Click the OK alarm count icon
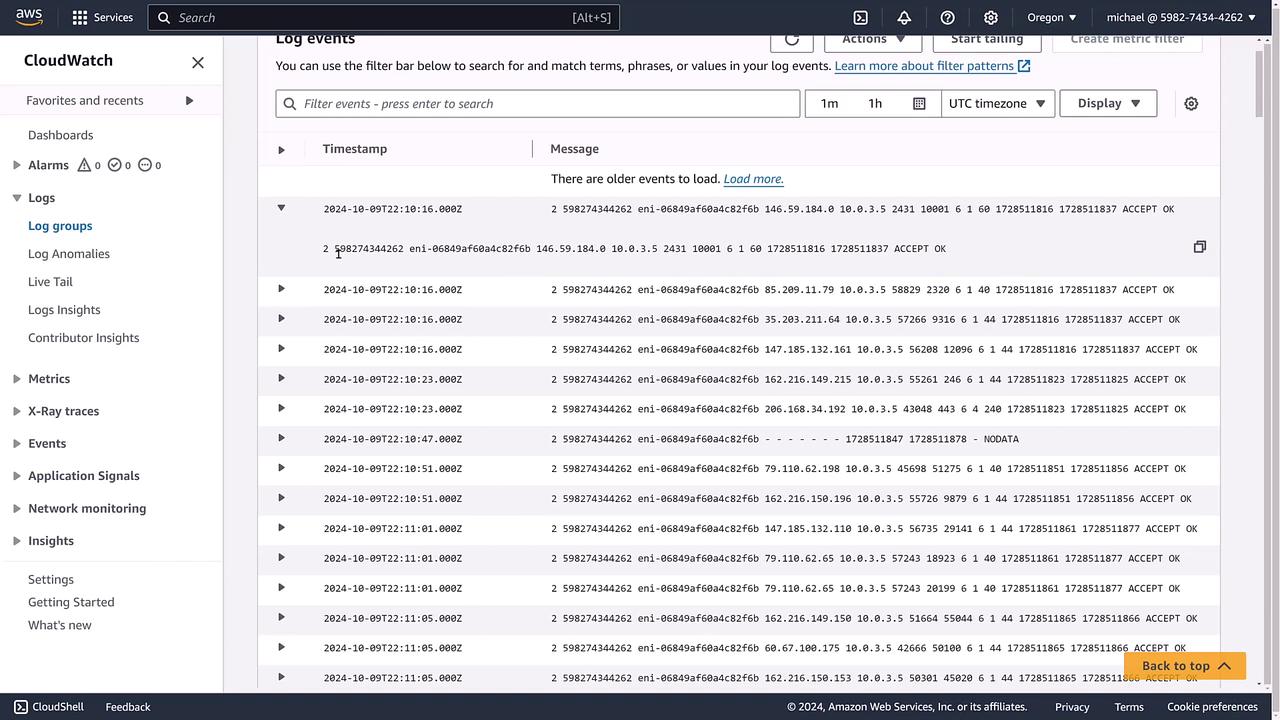Viewport: 1280px width, 720px height. pyautogui.click(x=114, y=165)
